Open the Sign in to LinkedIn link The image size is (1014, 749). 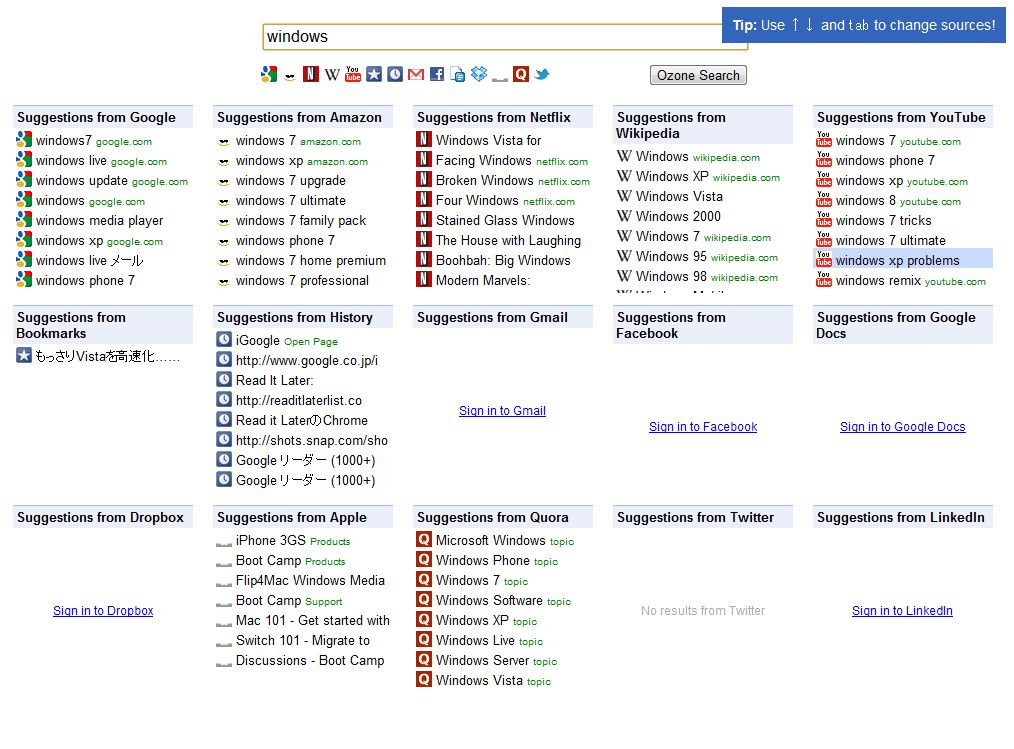point(902,611)
